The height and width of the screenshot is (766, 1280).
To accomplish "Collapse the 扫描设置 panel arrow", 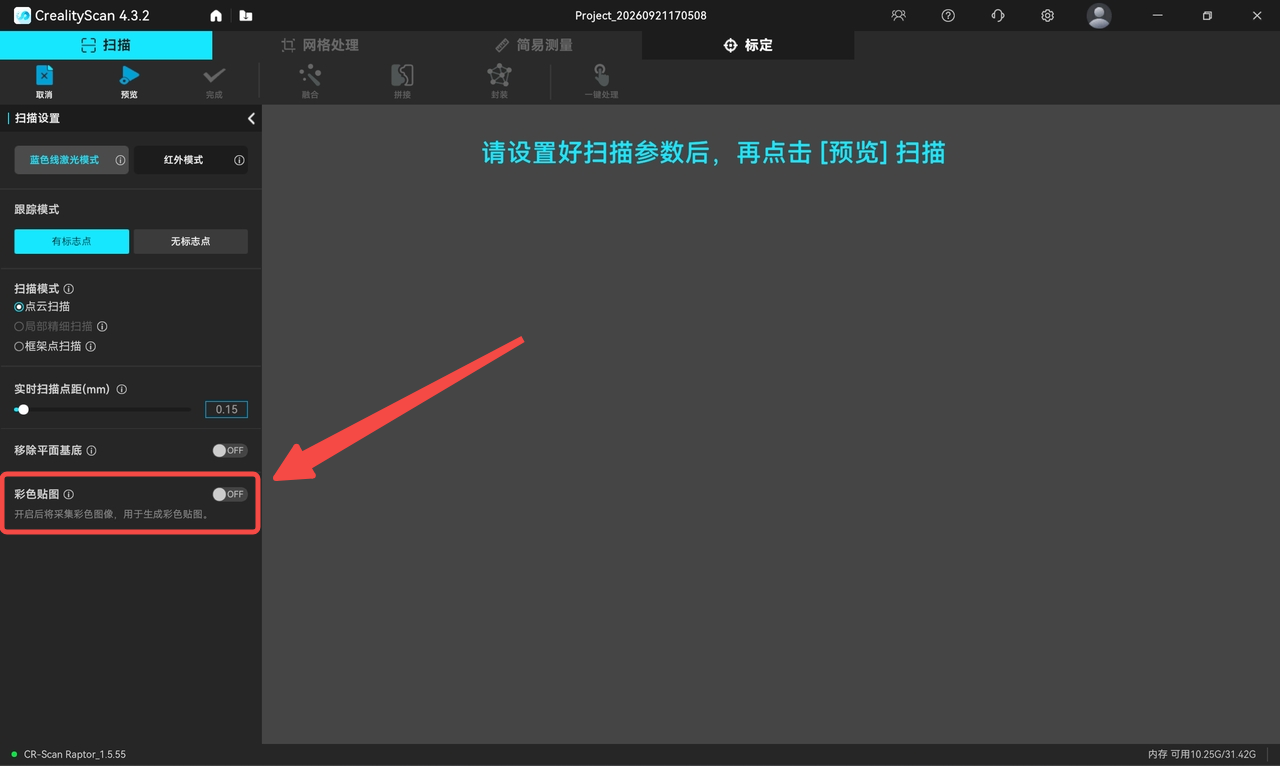I will pos(251,118).
